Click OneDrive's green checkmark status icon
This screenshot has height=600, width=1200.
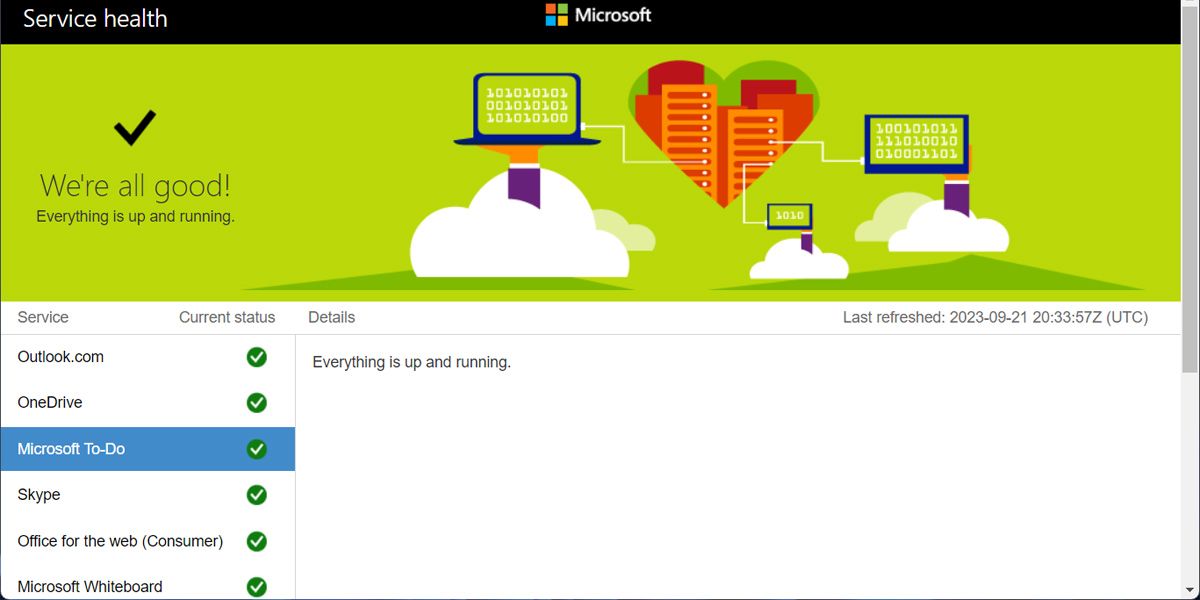[x=256, y=403]
